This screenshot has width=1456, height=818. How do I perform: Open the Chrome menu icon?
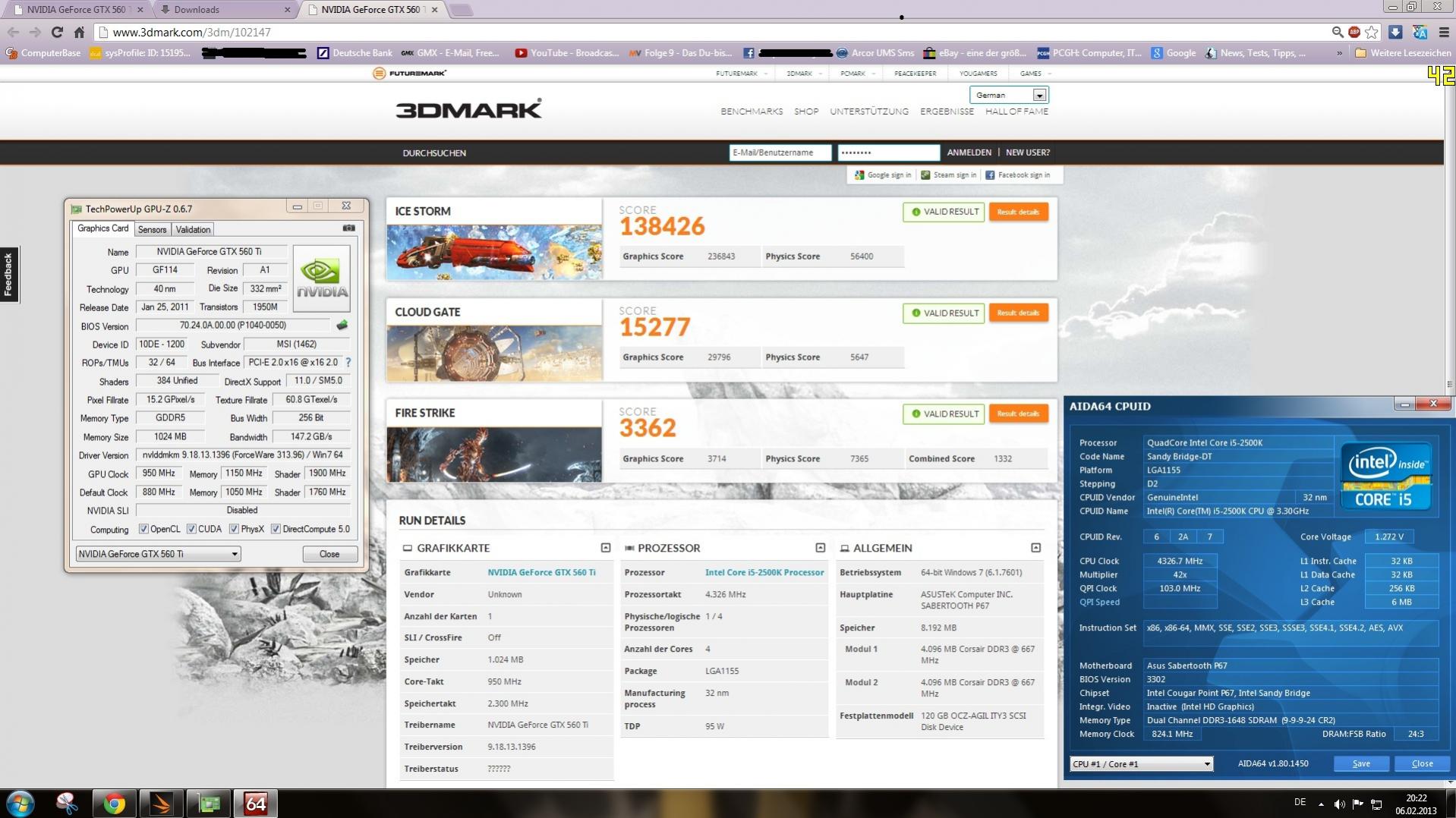[1444, 32]
